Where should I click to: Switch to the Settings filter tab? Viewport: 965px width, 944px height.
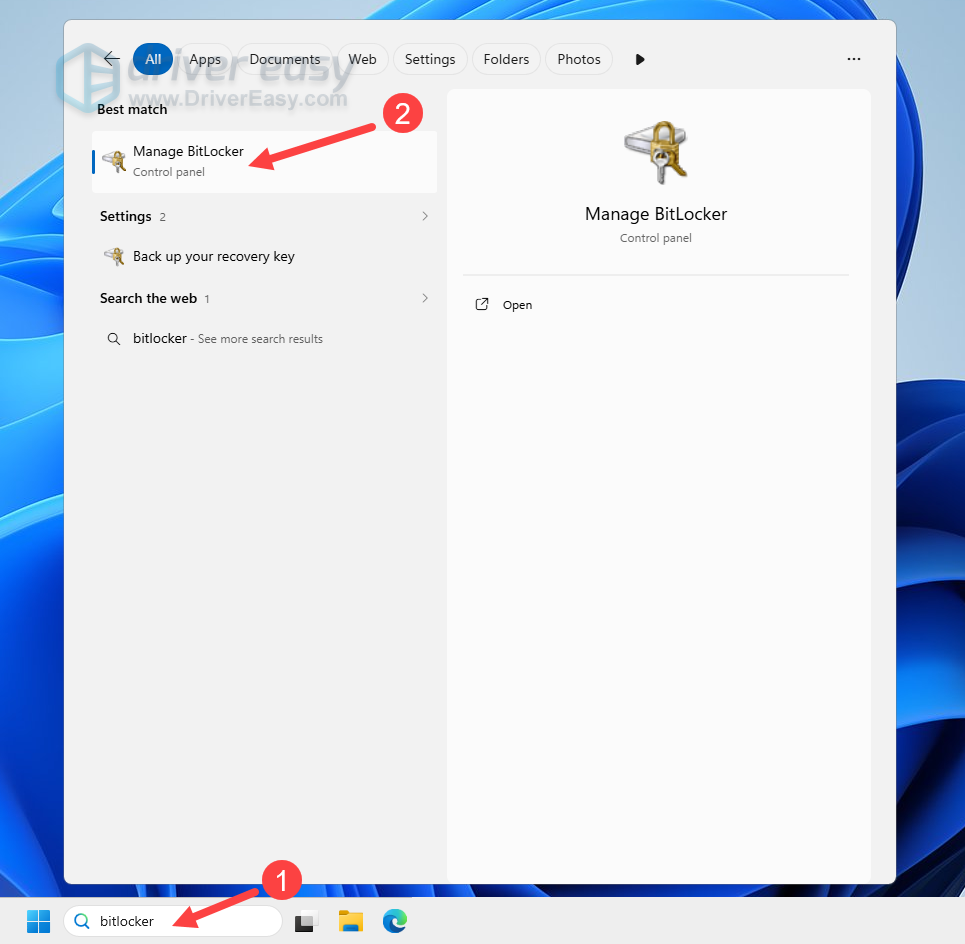pyautogui.click(x=430, y=59)
